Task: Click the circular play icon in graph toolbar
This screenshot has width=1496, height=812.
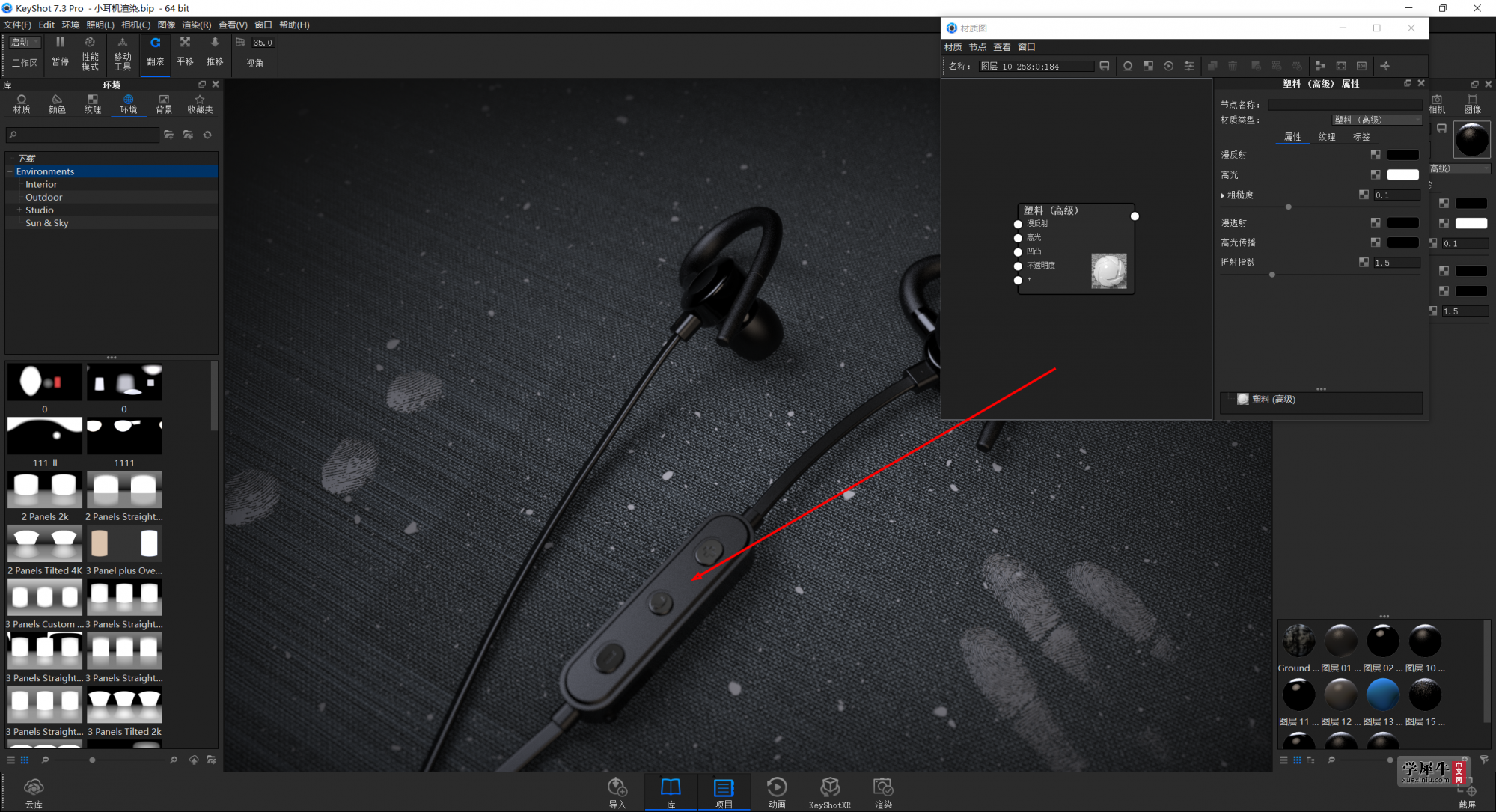Action: [x=1168, y=66]
